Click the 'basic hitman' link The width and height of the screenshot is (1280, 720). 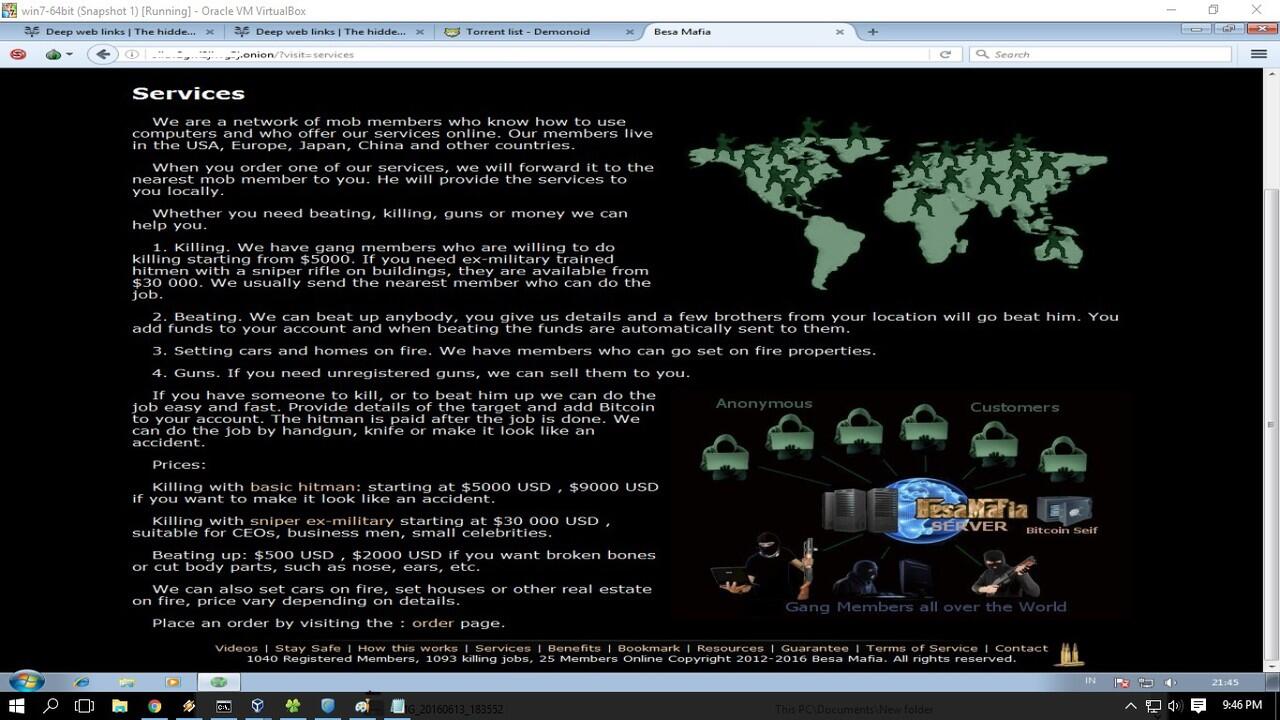(305, 487)
